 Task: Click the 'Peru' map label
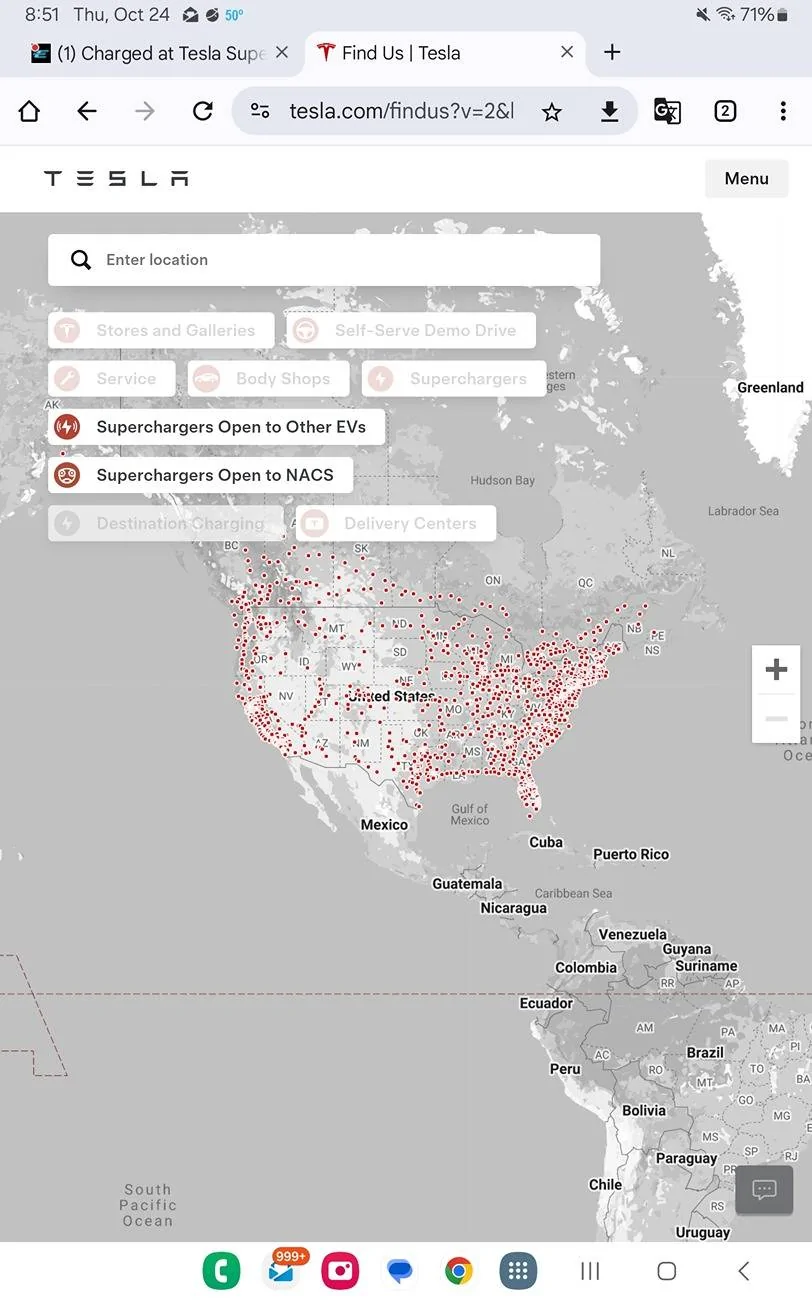point(565,1069)
